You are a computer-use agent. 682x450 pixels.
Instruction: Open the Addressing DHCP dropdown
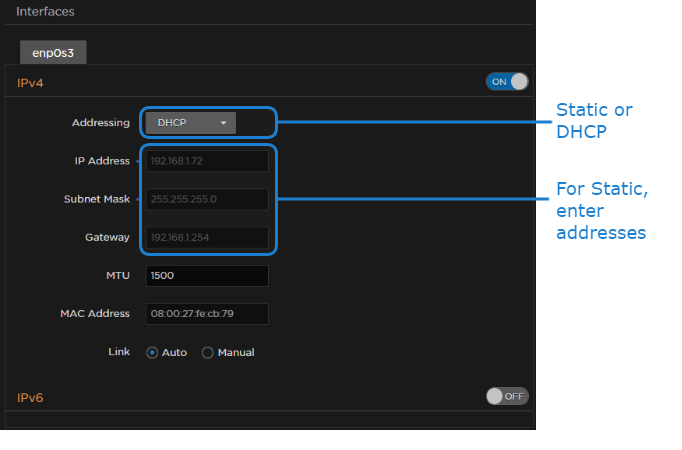190,123
